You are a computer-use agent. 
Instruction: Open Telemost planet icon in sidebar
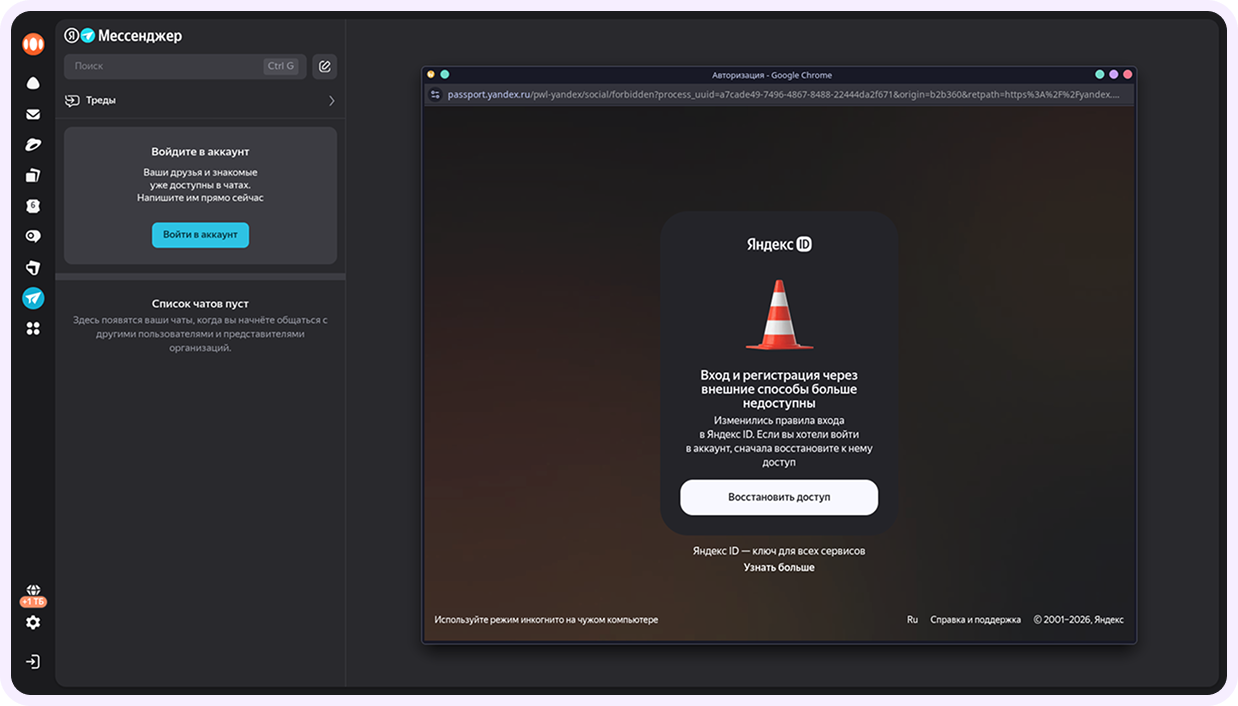coord(33,145)
